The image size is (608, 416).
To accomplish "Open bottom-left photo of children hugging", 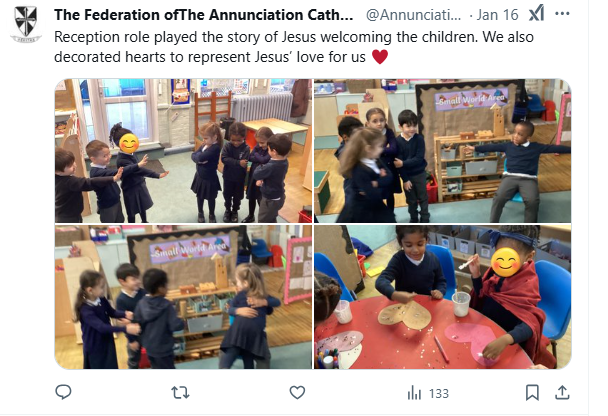I will click(x=183, y=297).
